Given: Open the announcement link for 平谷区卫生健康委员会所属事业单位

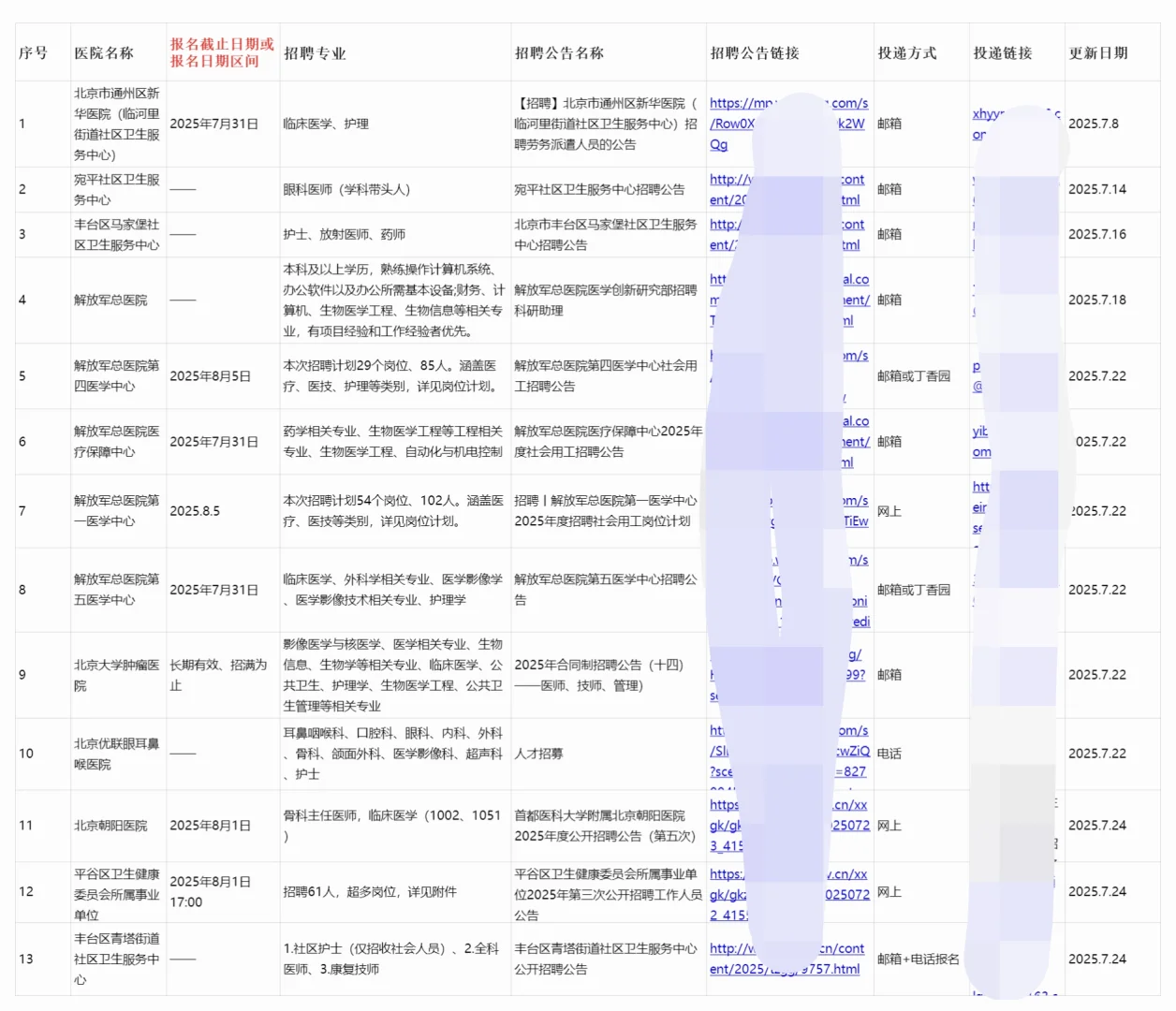Looking at the screenshot, I should (x=789, y=894).
